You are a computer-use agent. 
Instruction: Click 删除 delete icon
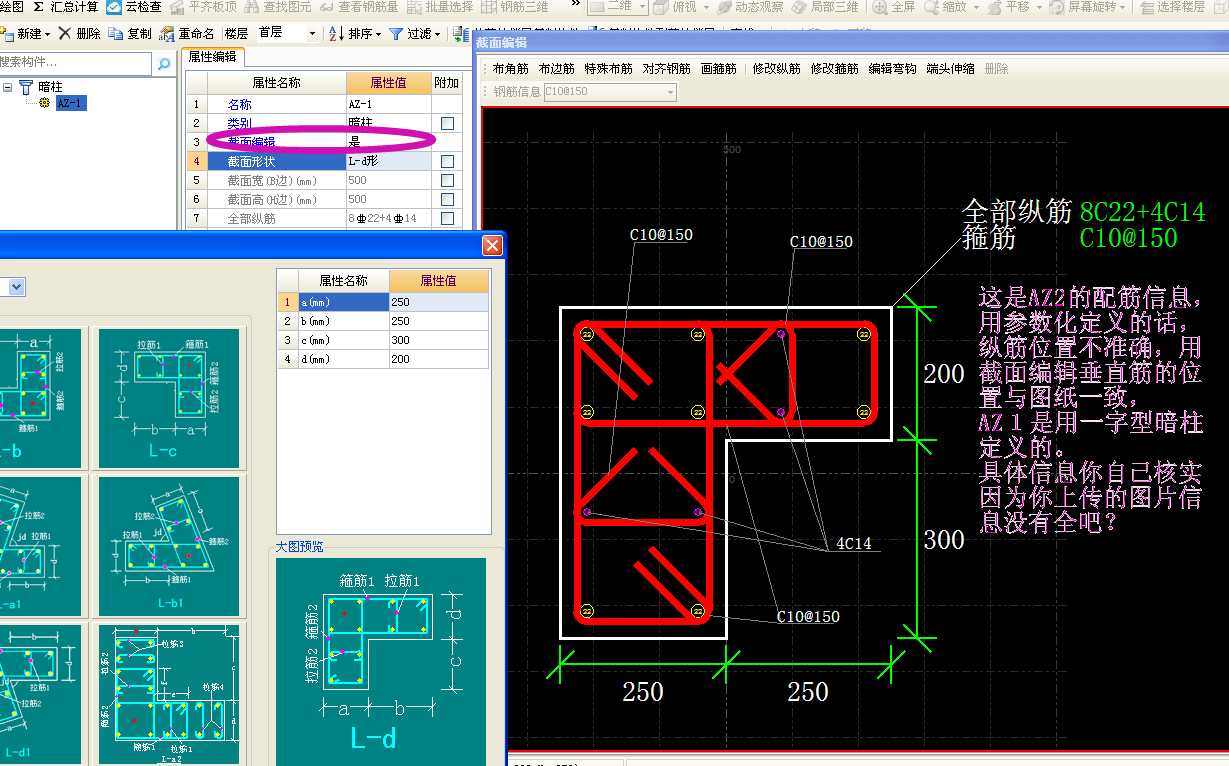65,34
